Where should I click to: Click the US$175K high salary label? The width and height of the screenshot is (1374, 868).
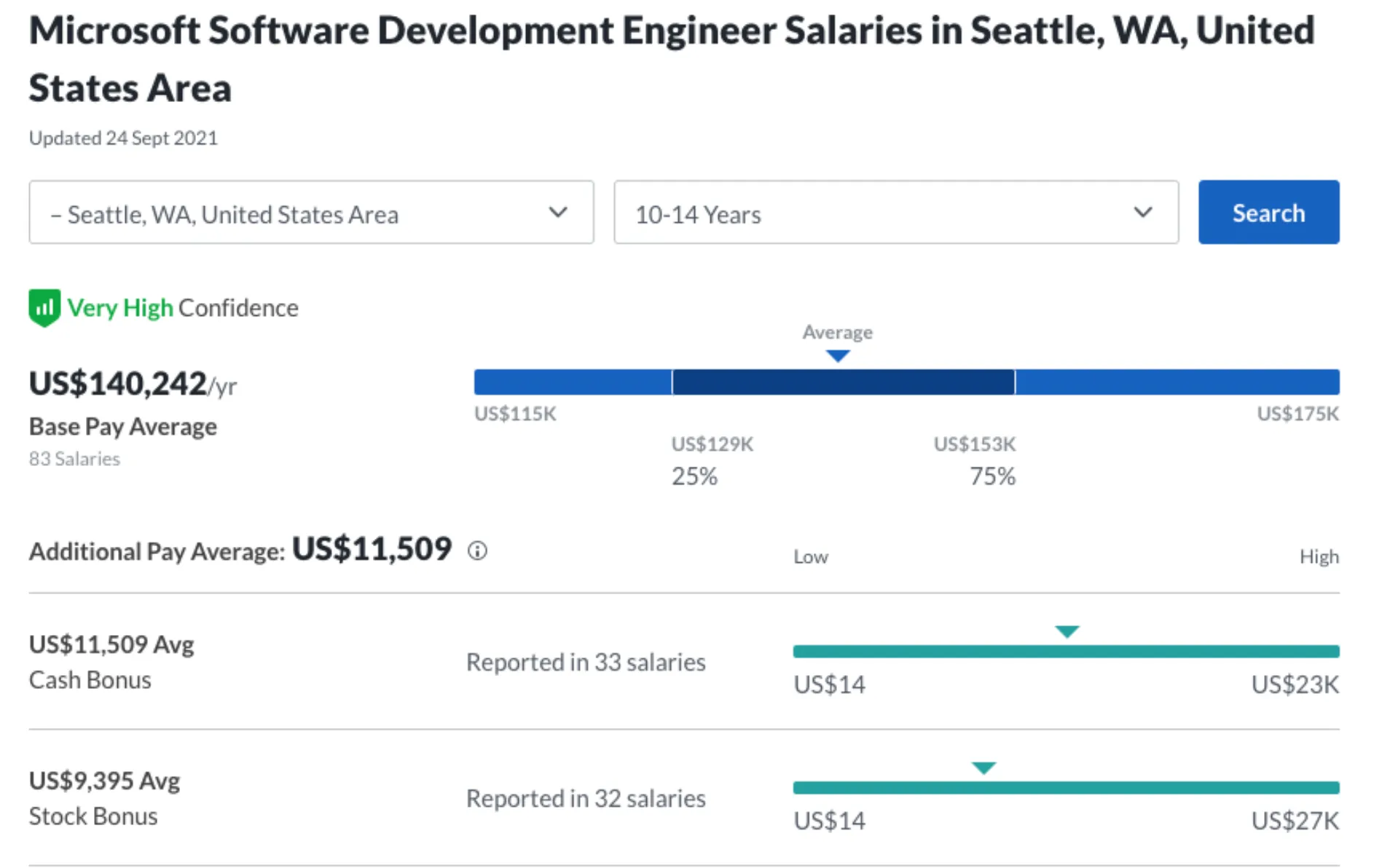pyautogui.click(x=1298, y=414)
